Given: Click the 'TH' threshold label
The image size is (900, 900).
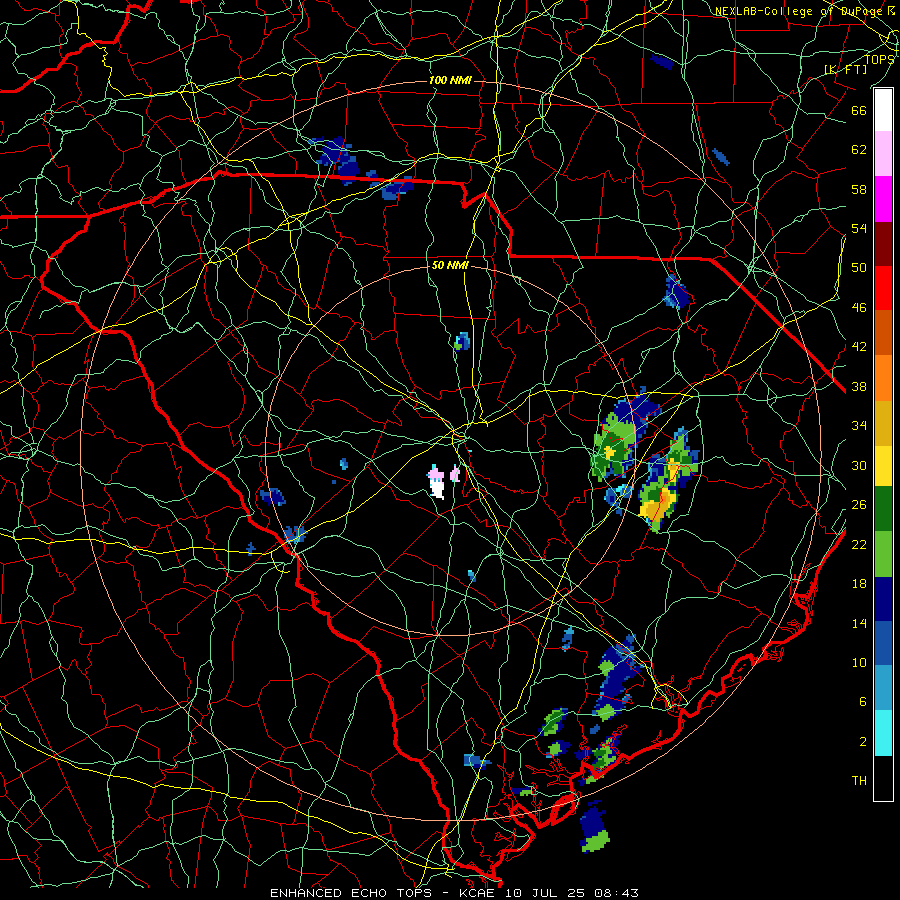Looking at the screenshot, I should [x=859, y=781].
